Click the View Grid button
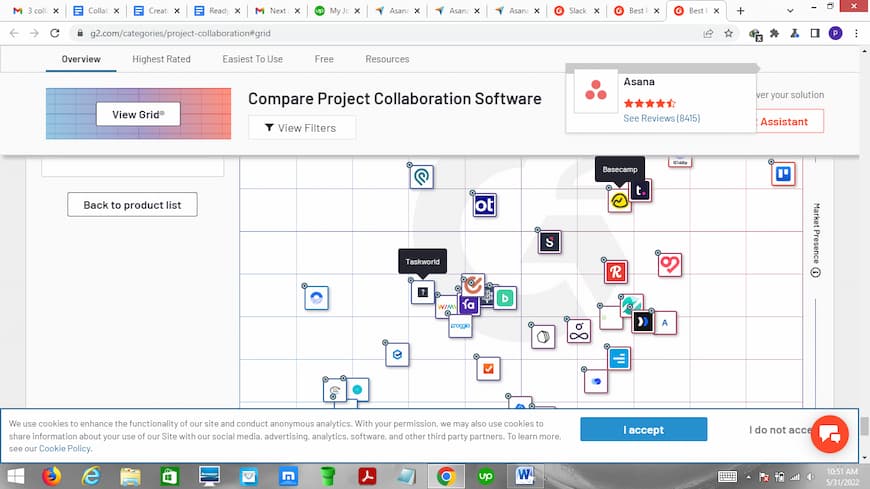 (x=138, y=114)
